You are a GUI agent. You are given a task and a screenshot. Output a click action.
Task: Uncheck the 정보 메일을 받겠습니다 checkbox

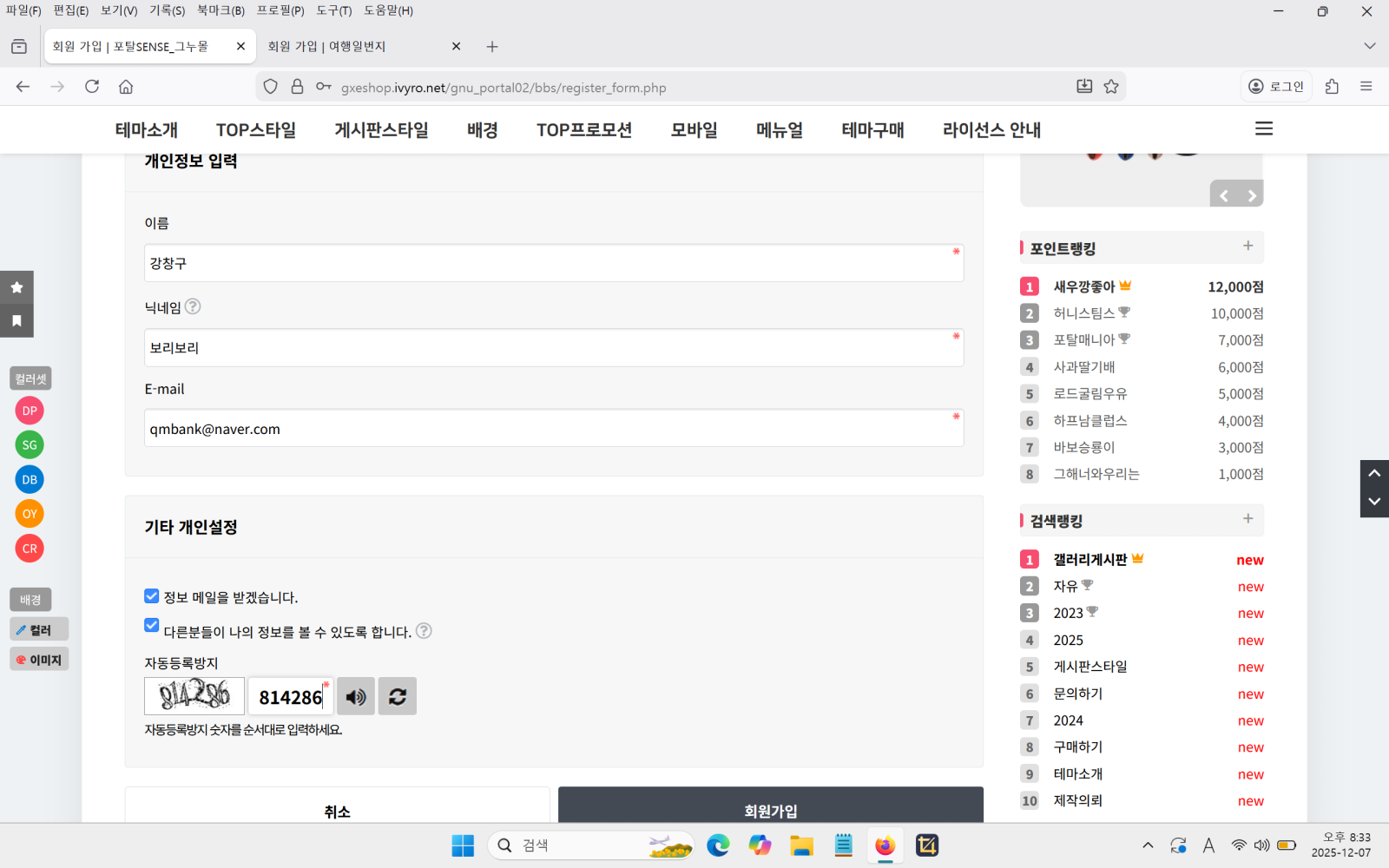[x=152, y=596]
